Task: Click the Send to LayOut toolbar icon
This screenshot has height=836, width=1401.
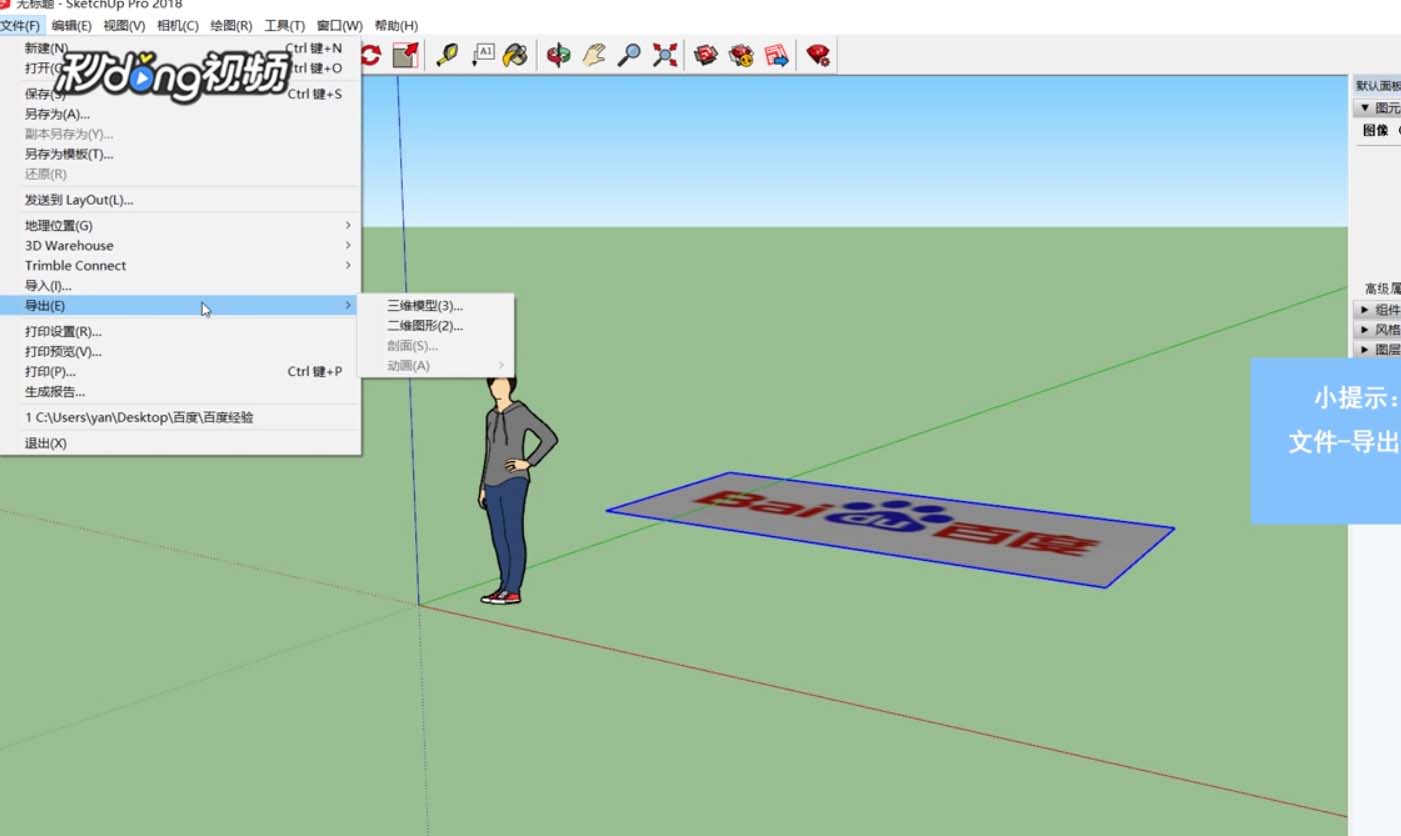Action: coord(776,55)
